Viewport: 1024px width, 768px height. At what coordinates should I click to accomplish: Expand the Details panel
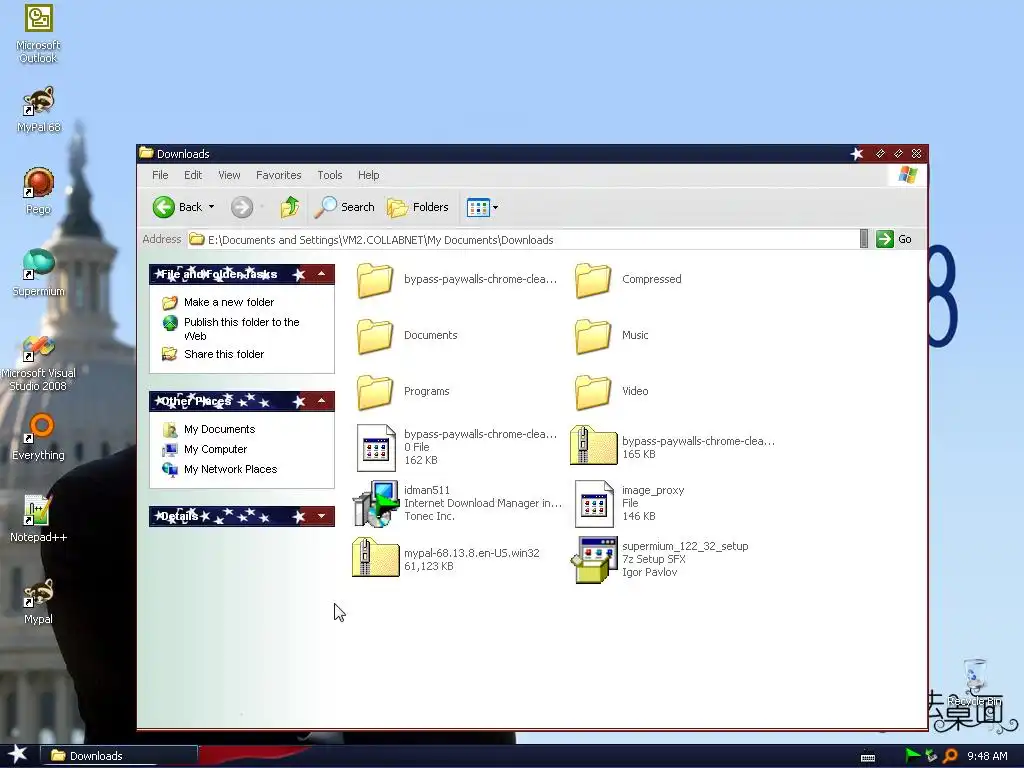321,516
